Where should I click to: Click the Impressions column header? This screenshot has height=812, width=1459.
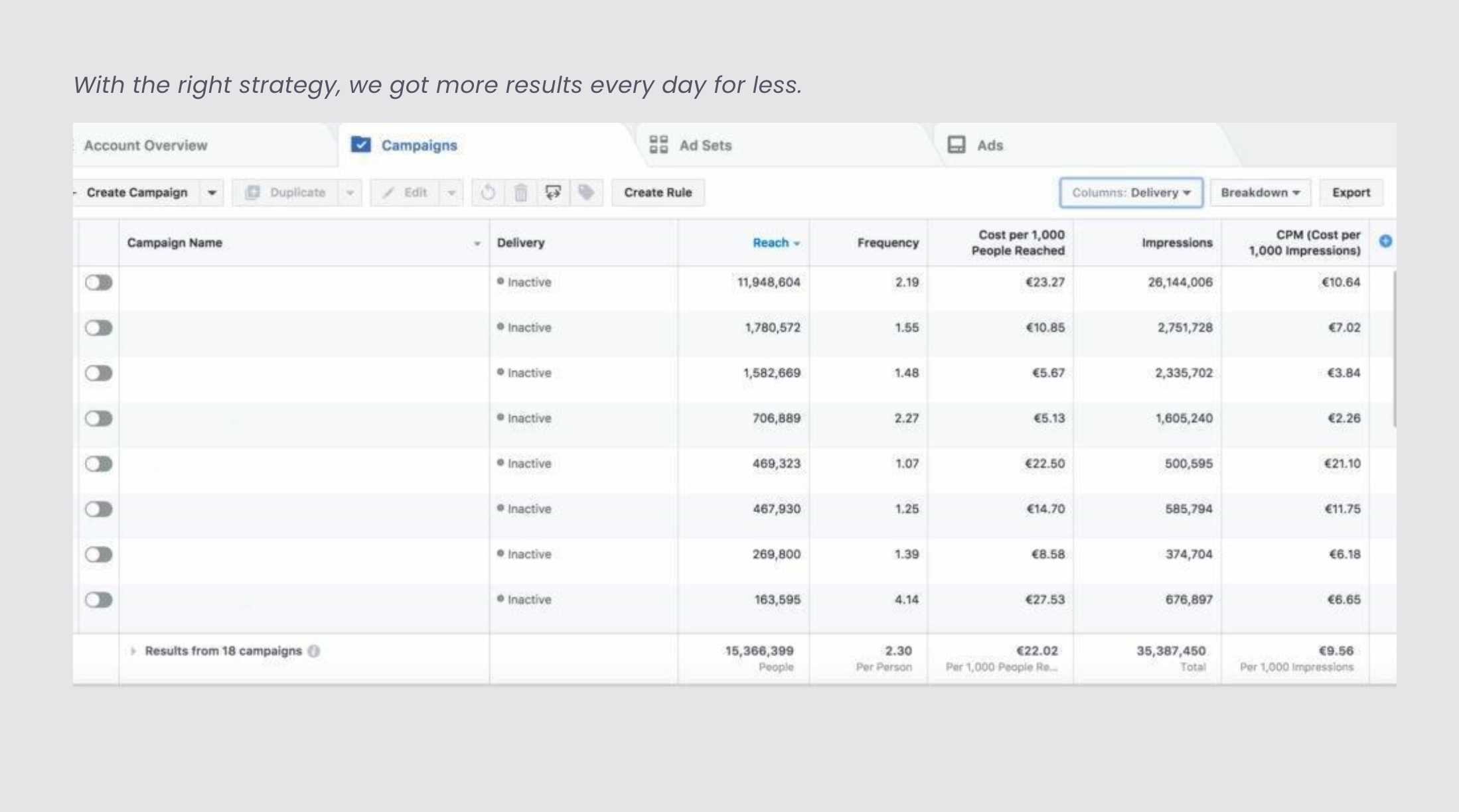click(x=1177, y=243)
